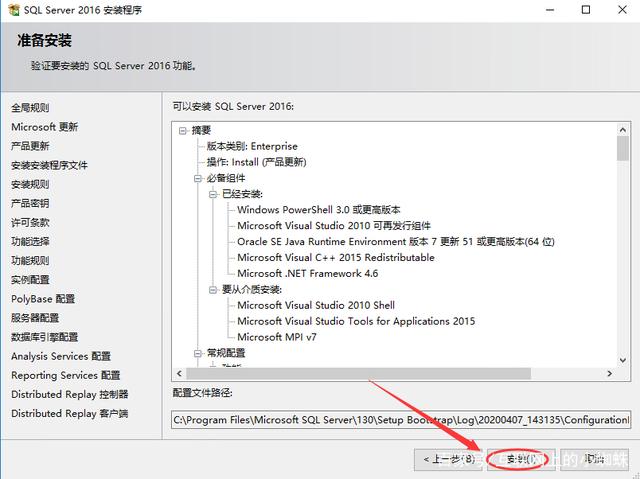Select Windows PowerShell 3.0 或更高版本 row
640x479 pixels.
pos(319,210)
